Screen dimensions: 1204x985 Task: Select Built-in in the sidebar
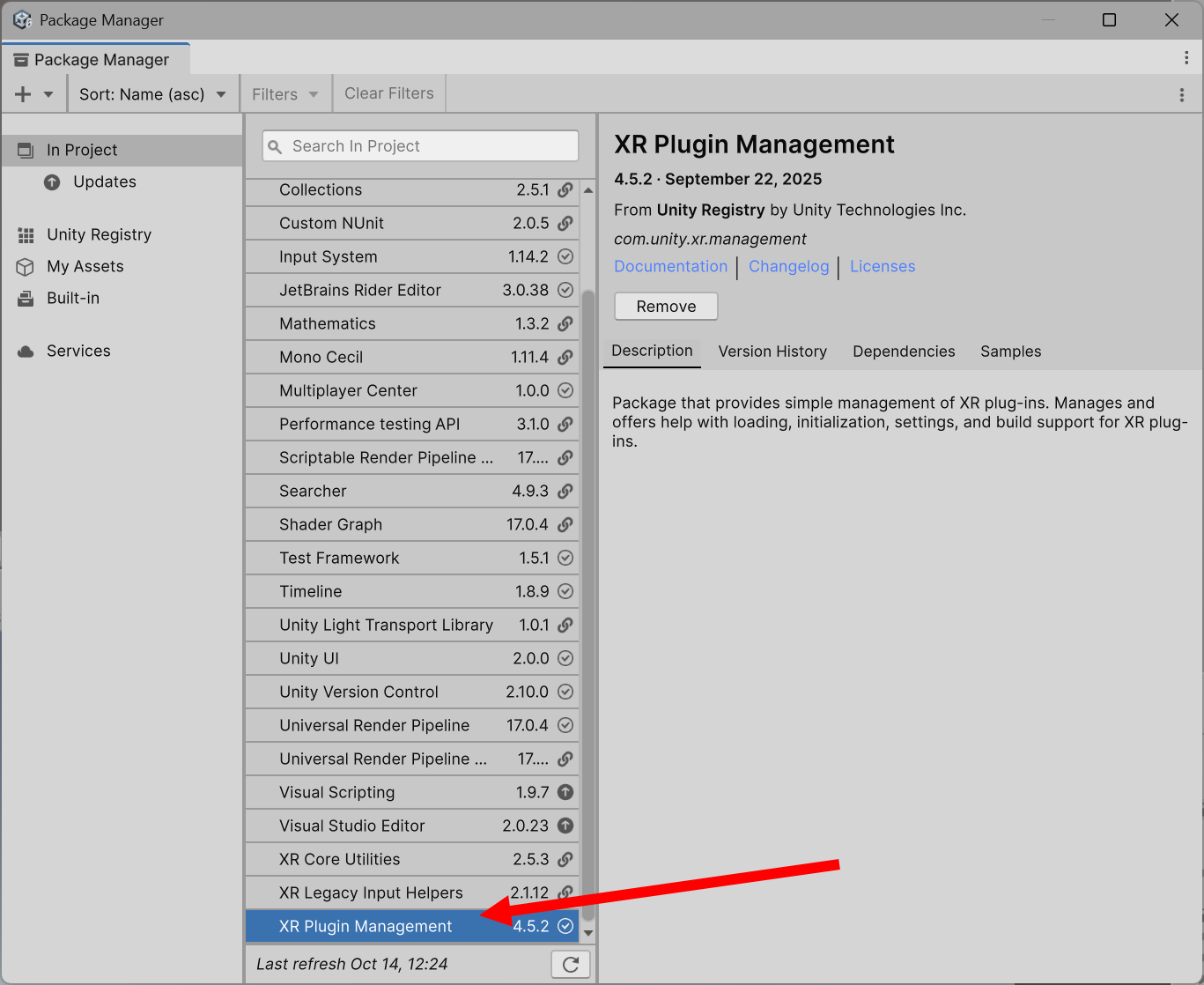pos(122,298)
